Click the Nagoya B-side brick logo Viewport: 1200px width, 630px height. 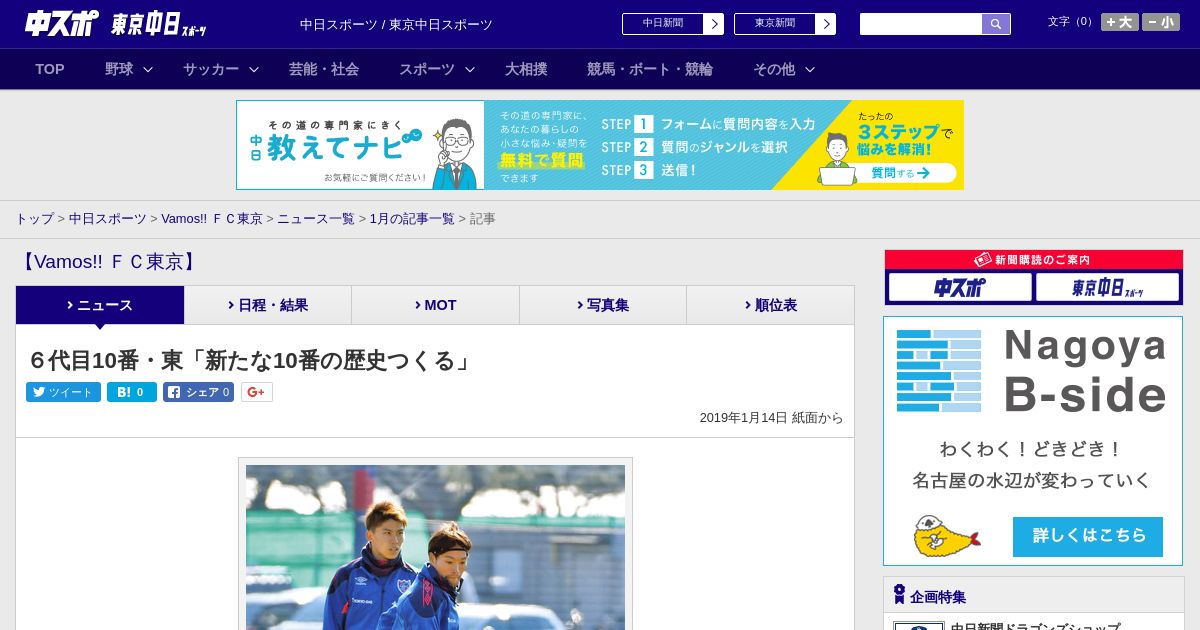click(x=939, y=371)
